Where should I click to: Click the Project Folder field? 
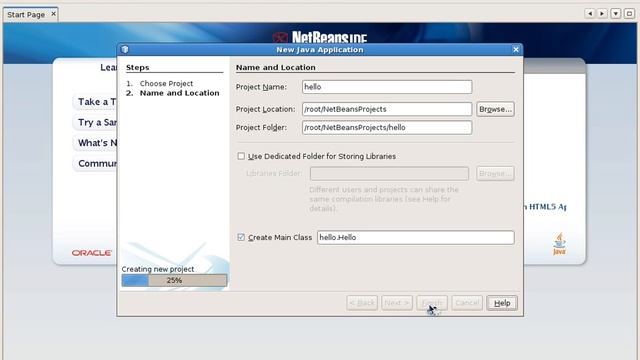[x=387, y=127]
